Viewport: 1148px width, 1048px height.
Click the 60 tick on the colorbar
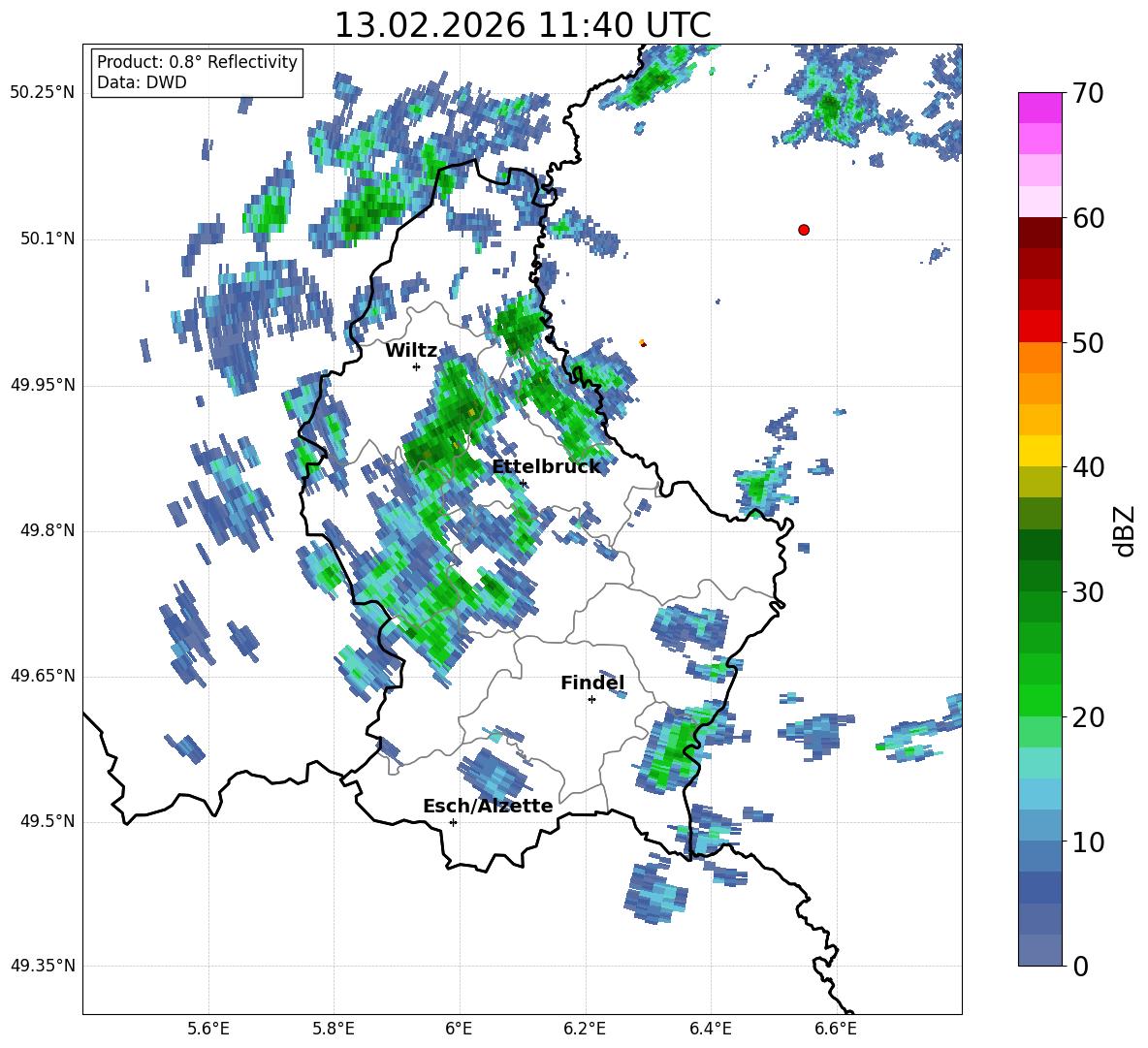pyautogui.click(x=1088, y=218)
